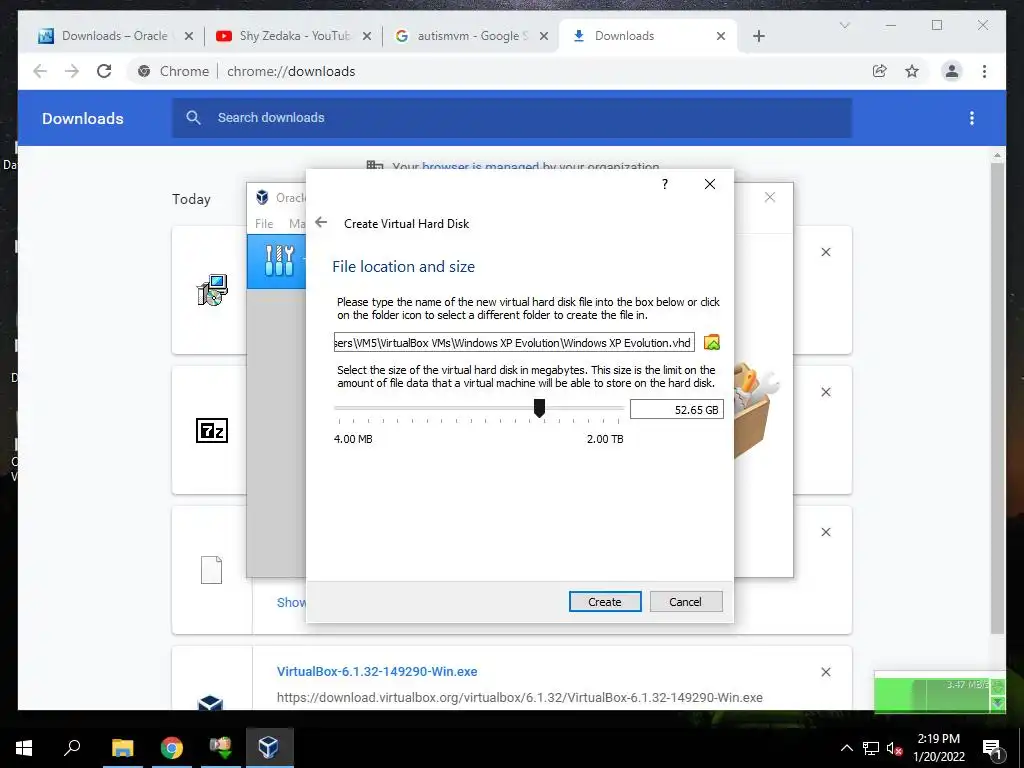Screen dimensions: 1024x768
Task: Show hidden system tray icons
Action: (x=846, y=748)
